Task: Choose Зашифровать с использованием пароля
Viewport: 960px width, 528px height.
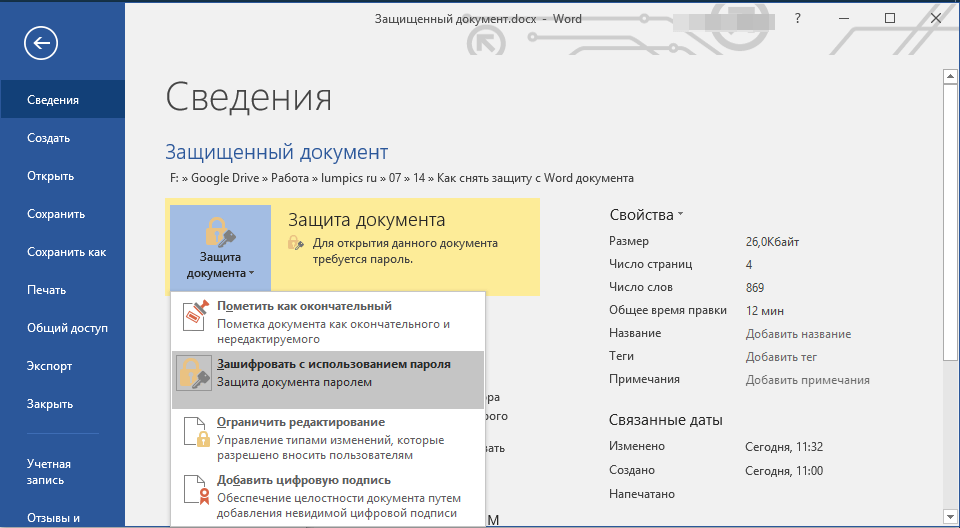Action: [328, 380]
